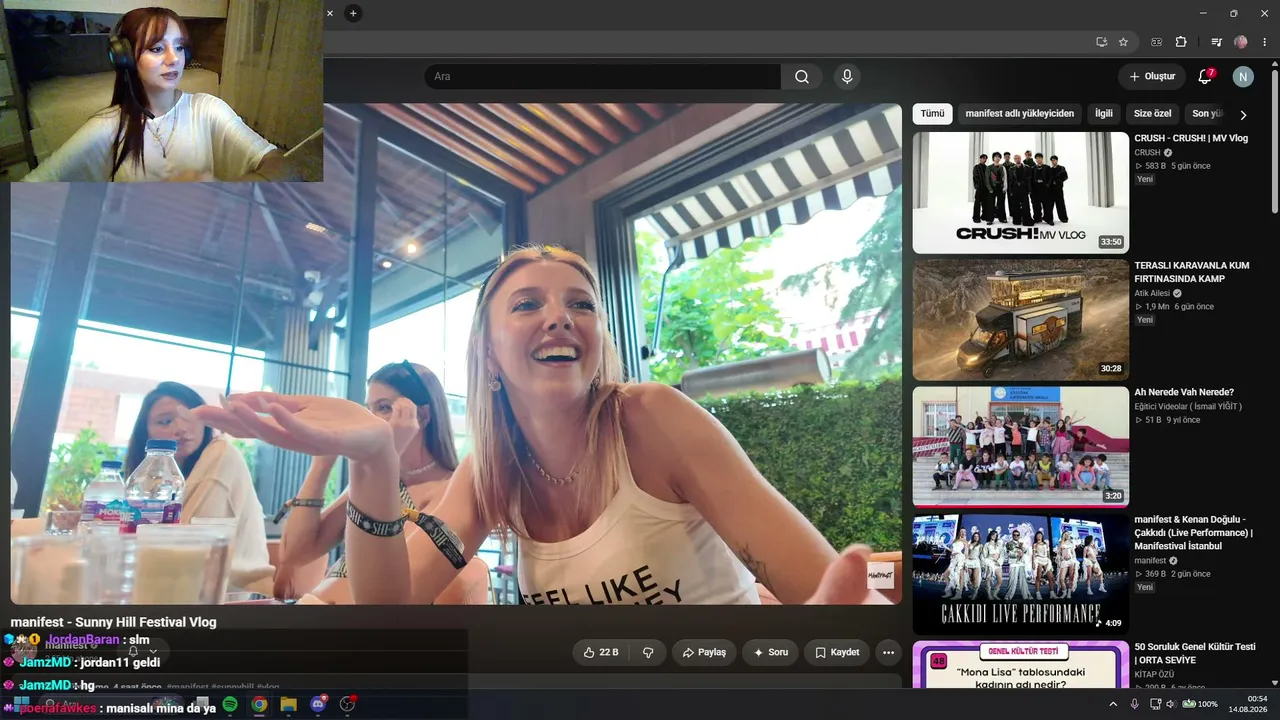
Task: Click the Kaydet save button
Action: [x=837, y=652]
